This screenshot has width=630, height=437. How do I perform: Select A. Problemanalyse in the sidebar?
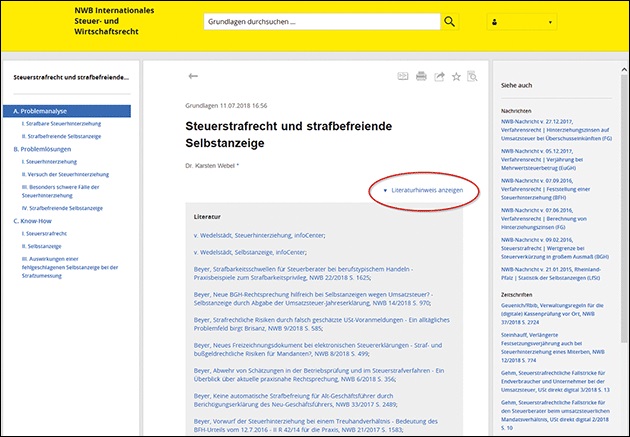[38, 111]
